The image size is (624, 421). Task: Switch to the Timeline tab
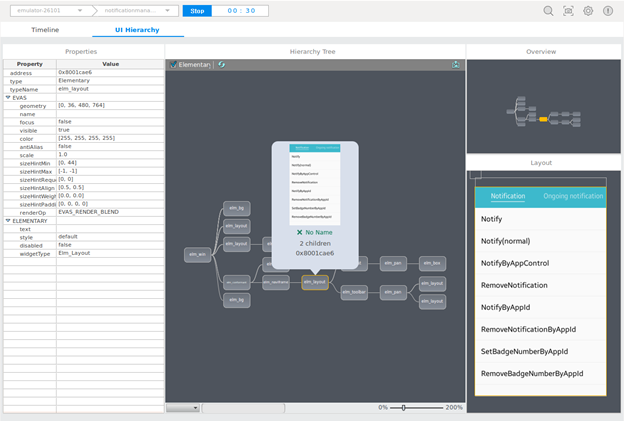[44, 30]
